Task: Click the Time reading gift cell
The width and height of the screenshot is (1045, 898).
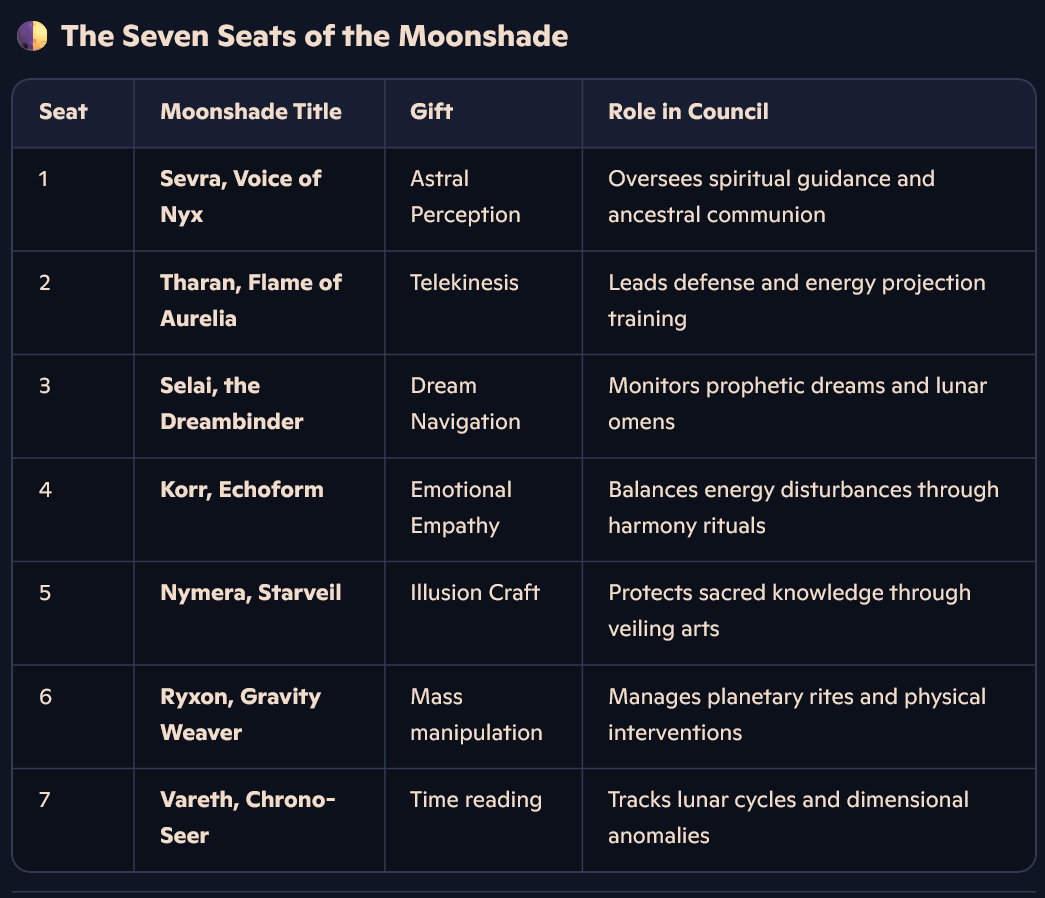Action: [476, 800]
